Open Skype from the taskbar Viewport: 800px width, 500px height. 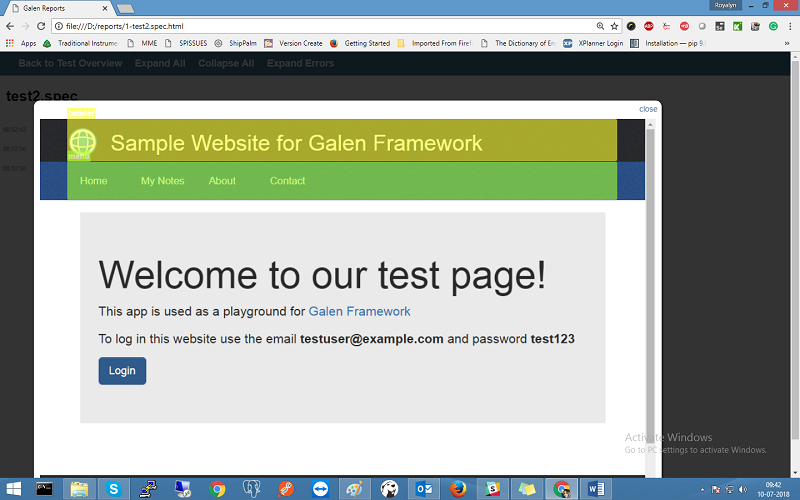coord(114,489)
